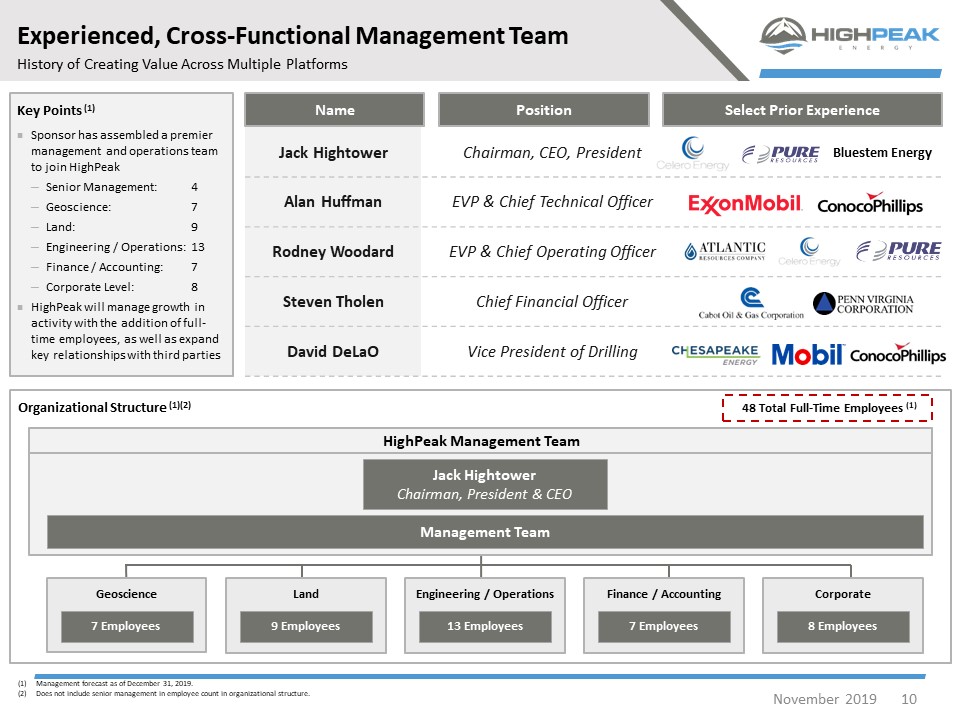Click "7 Employees" box under Geoscience
Image resolution: width=960 pixels, height=720 pixels.
pos(127,626)
